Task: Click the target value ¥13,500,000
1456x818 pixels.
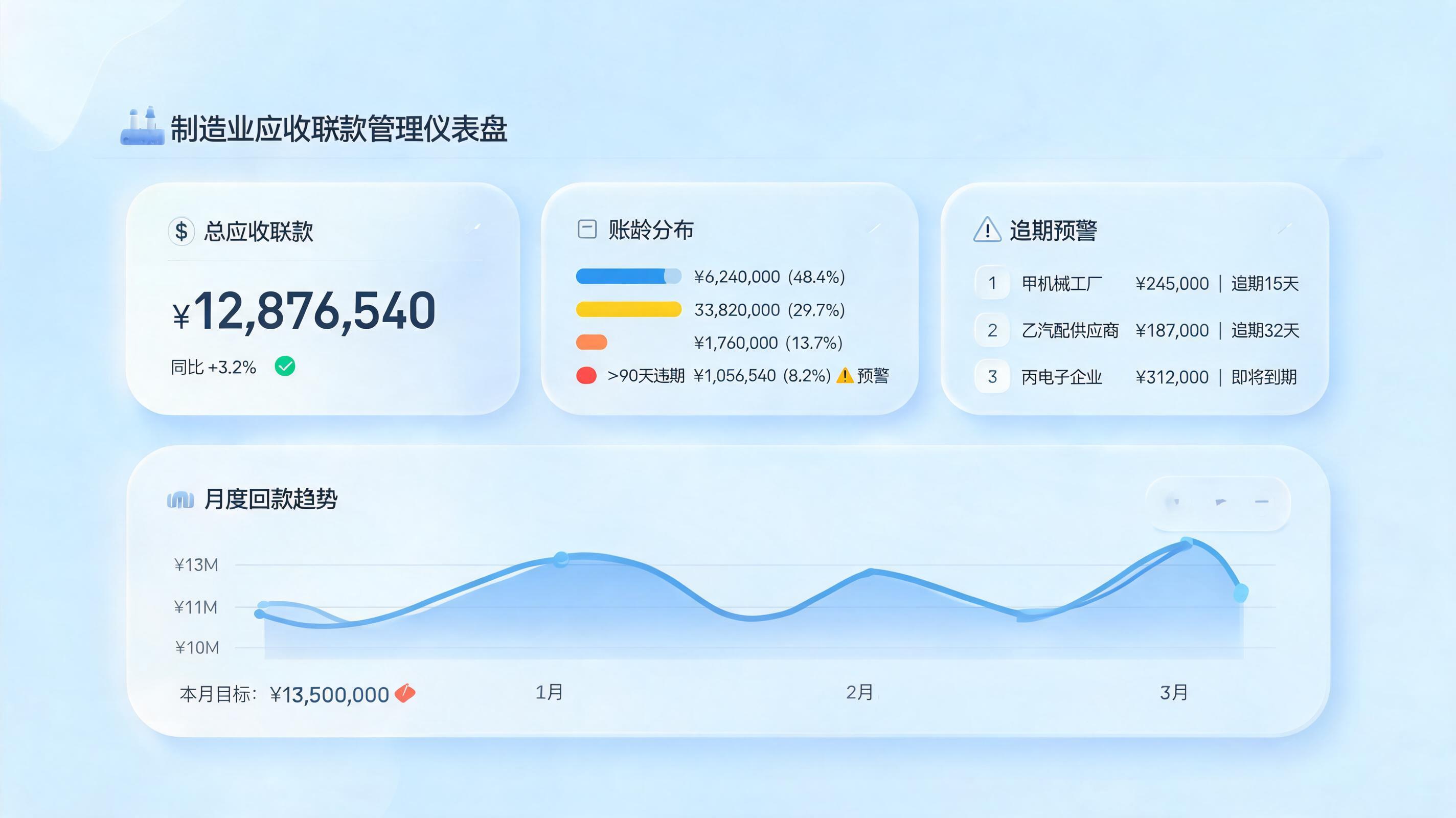Action: click(x=330, y=695)
